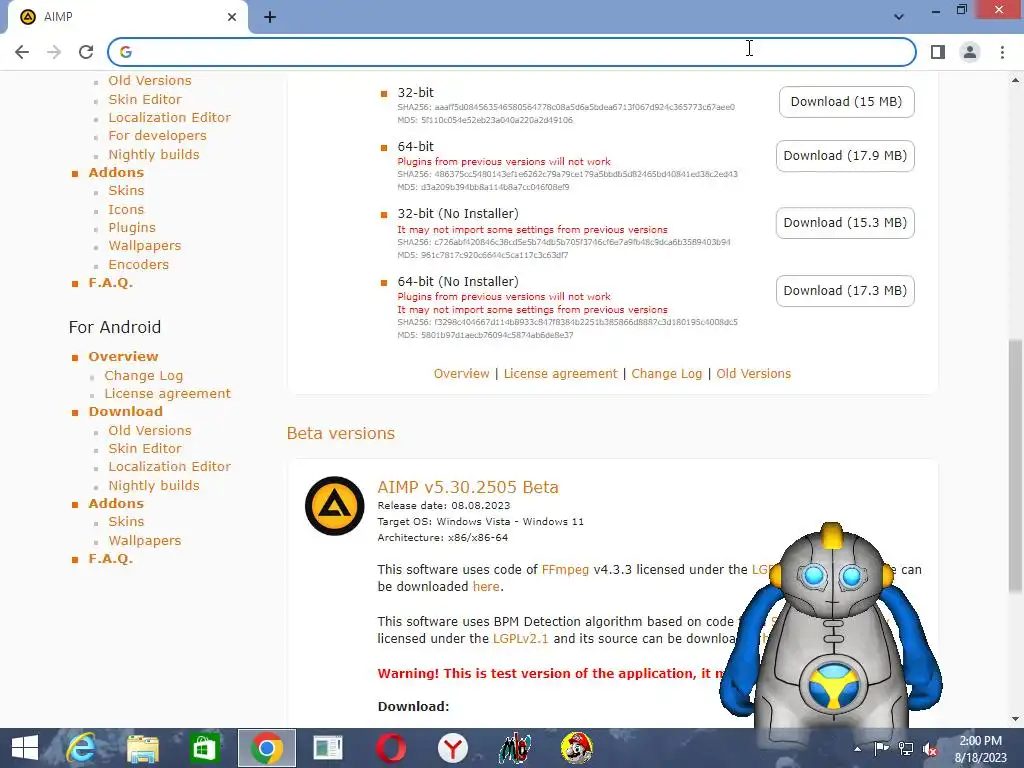Click the browser forward arrow

[x=54, y=52]
